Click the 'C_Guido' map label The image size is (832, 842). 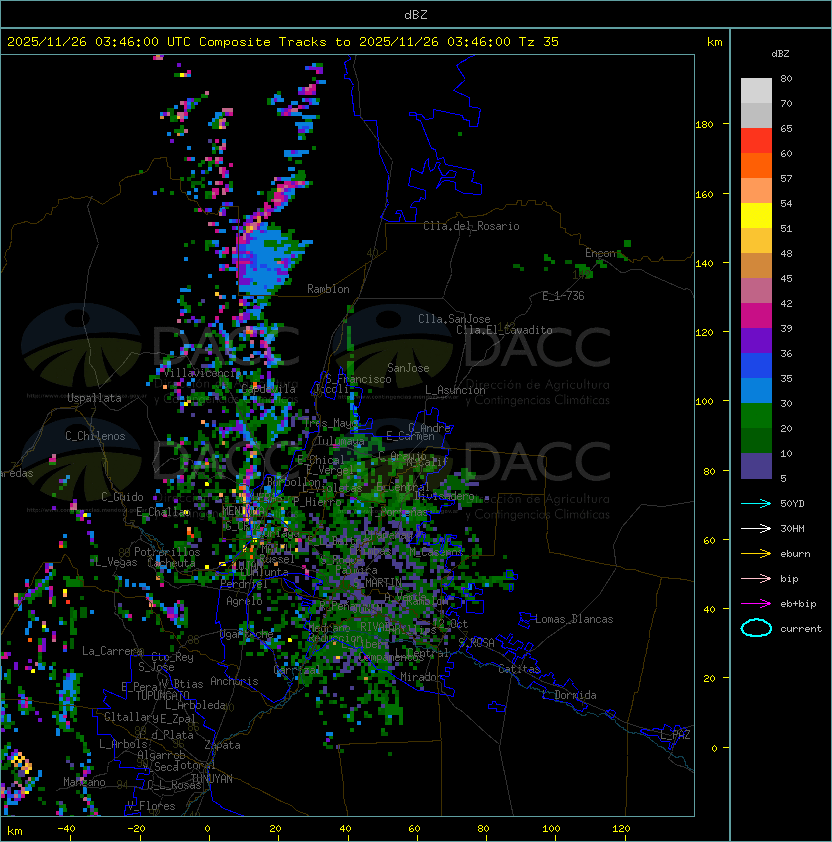point(122,497)
